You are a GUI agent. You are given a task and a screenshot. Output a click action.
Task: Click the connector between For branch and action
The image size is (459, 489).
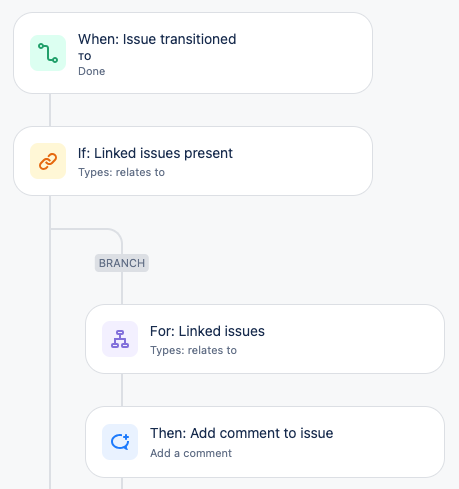click(x=122, y=390)
